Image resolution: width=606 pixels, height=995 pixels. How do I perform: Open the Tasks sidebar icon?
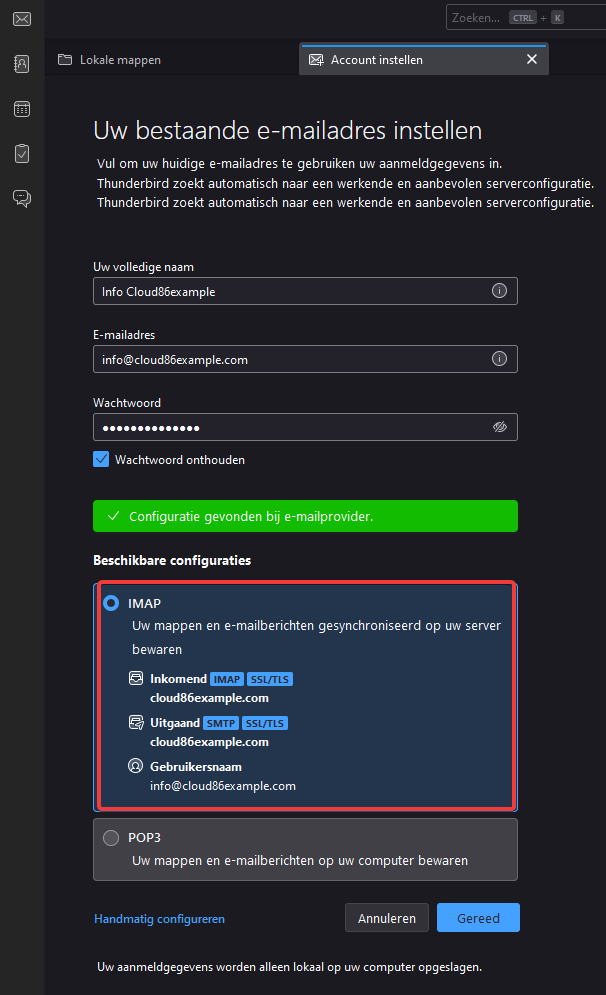click(22, 154)
